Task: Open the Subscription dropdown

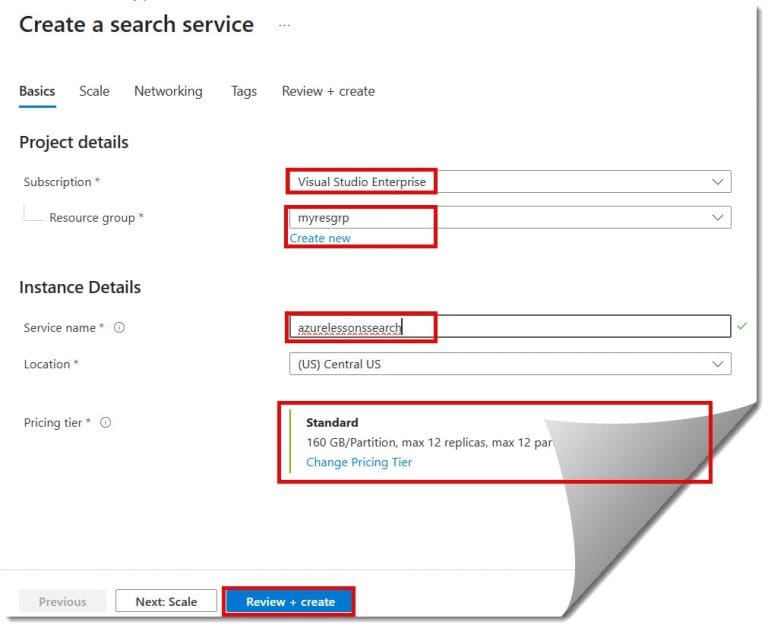Action: pos(510,182)
